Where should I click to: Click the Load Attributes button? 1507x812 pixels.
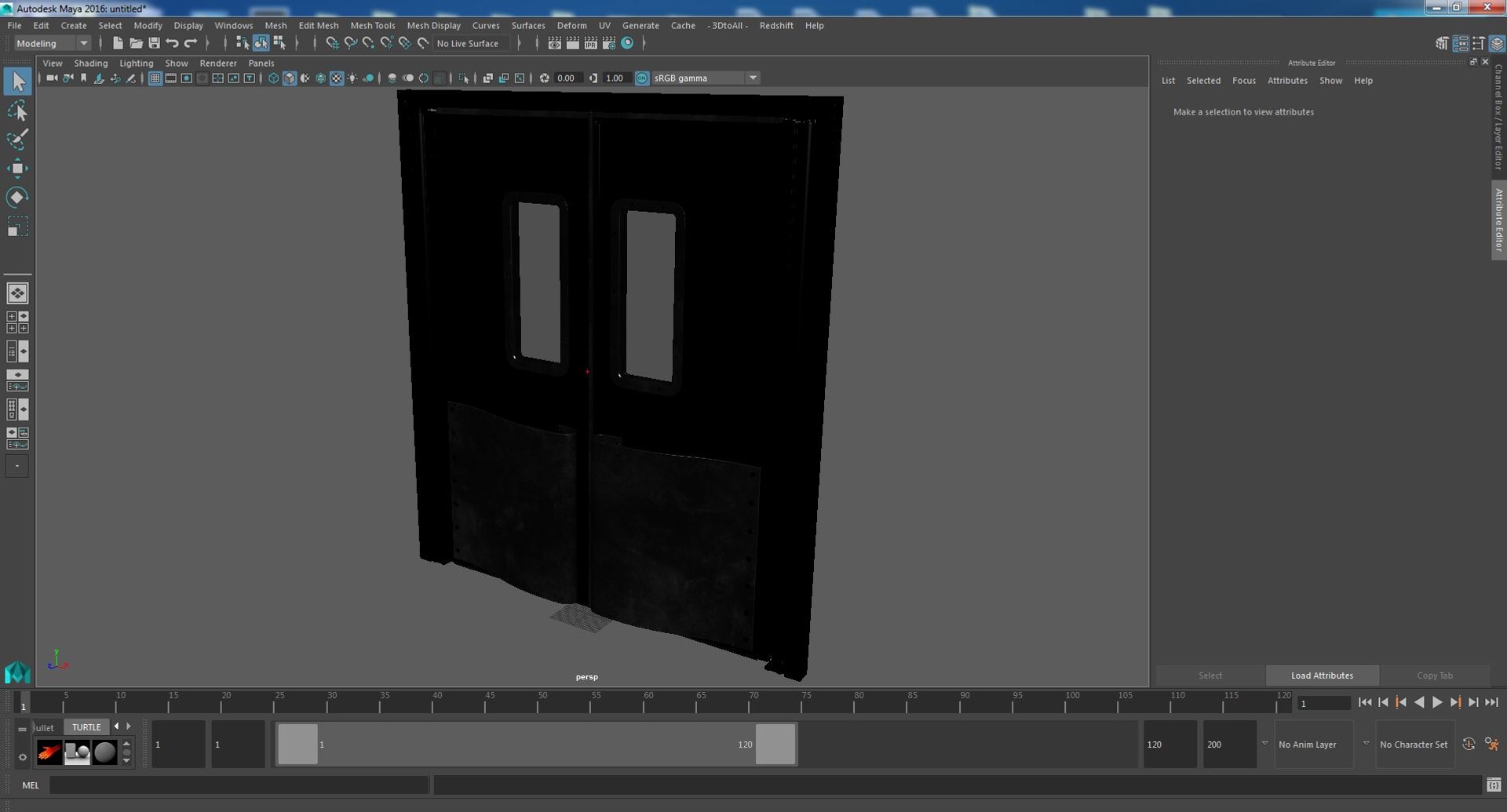tap(1322, 675)
